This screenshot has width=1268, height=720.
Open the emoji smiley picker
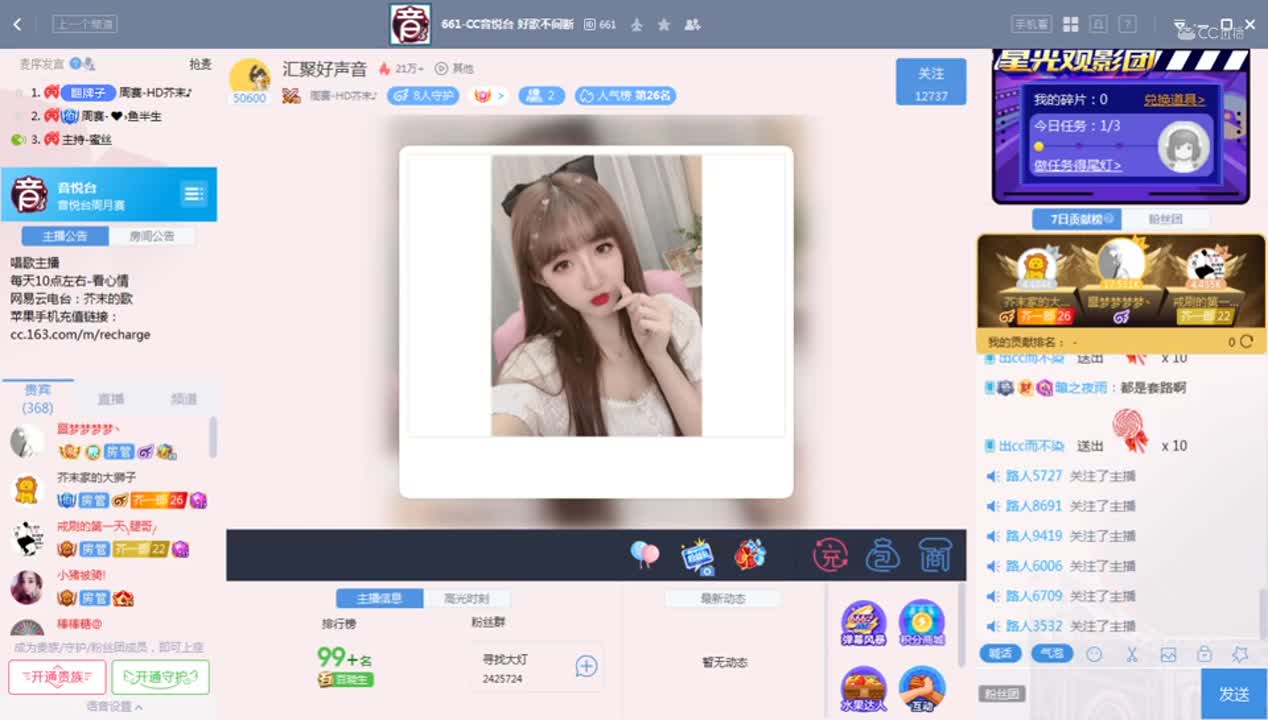click(x=1094, y=654)
